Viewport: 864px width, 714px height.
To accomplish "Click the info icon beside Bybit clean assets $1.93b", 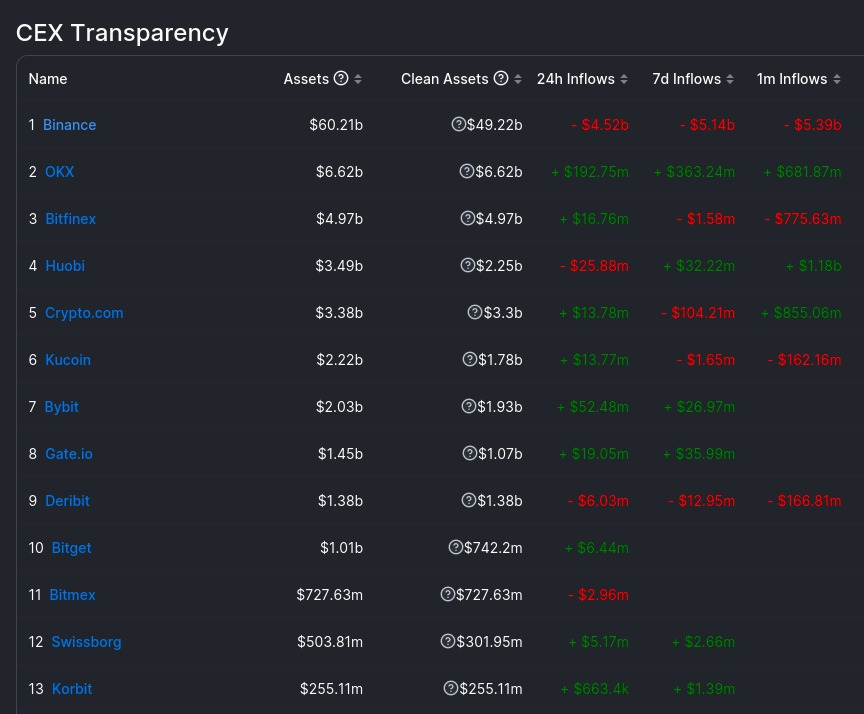I will pyautogui.click(x=468, y=406).
